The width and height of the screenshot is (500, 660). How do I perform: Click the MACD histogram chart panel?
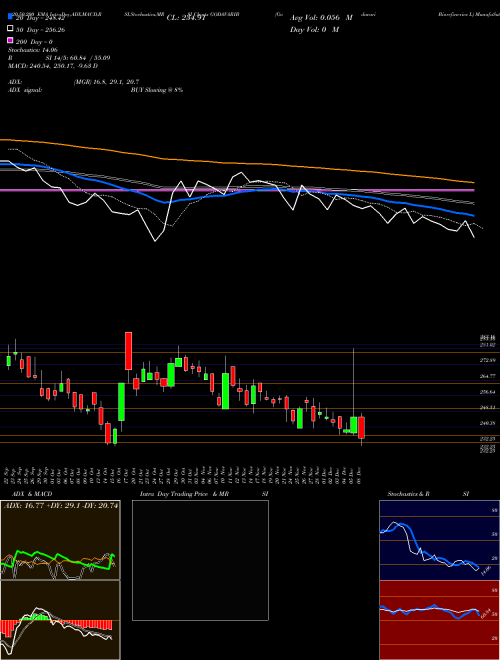60,620
